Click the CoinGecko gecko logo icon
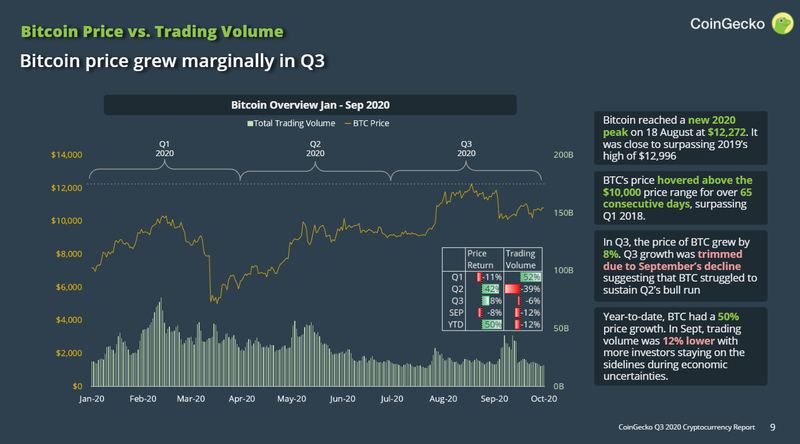The width and height of the screenshot is (800, 444). pyautogui.click(x=782, y=23)
